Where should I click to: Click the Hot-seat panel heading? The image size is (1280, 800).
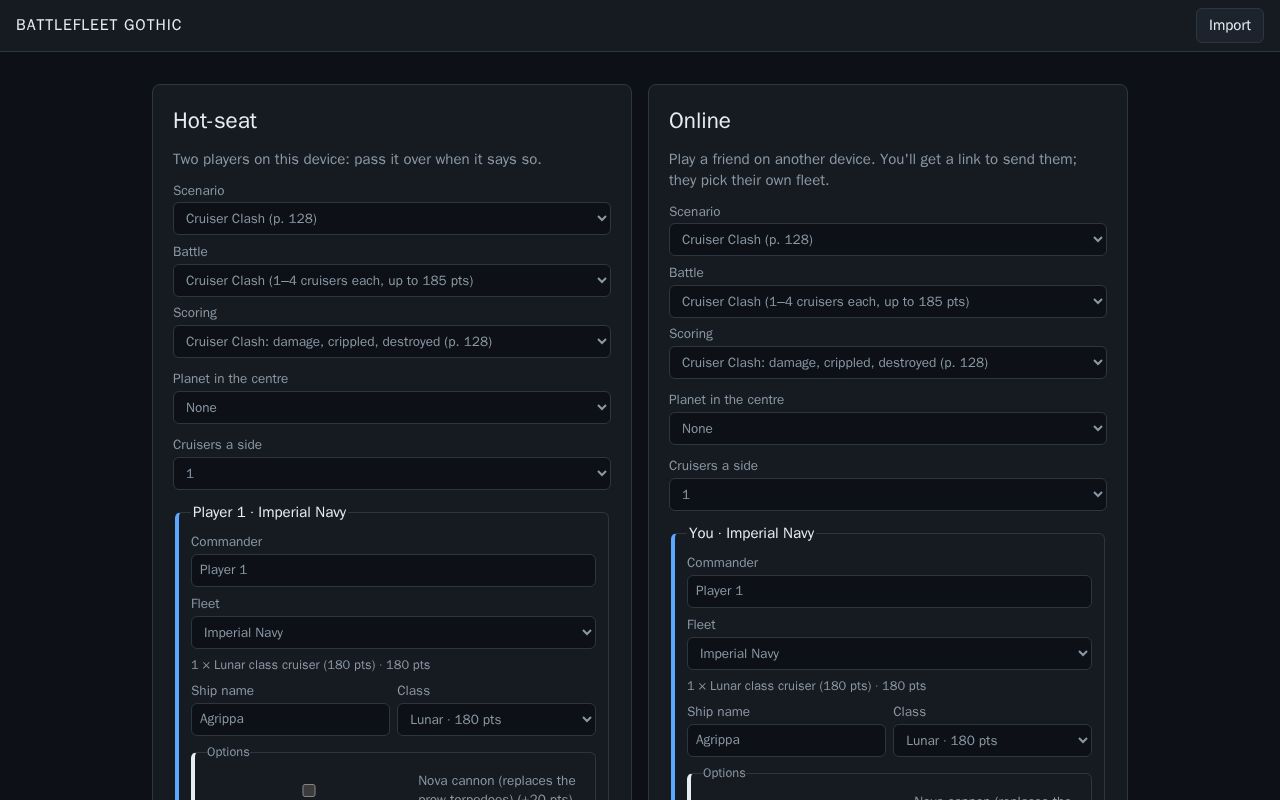(x=215, y=121)
